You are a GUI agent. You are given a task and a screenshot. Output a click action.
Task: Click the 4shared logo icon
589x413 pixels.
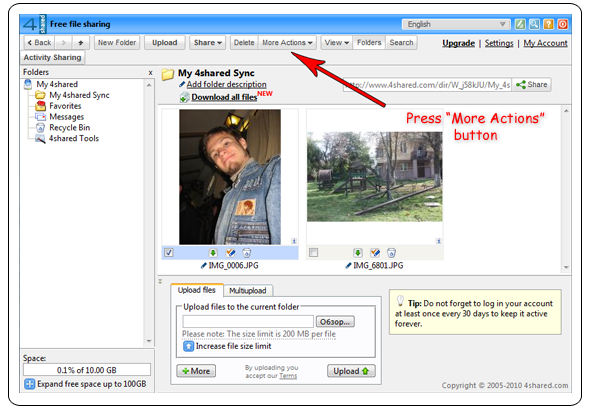pos(34,24)
